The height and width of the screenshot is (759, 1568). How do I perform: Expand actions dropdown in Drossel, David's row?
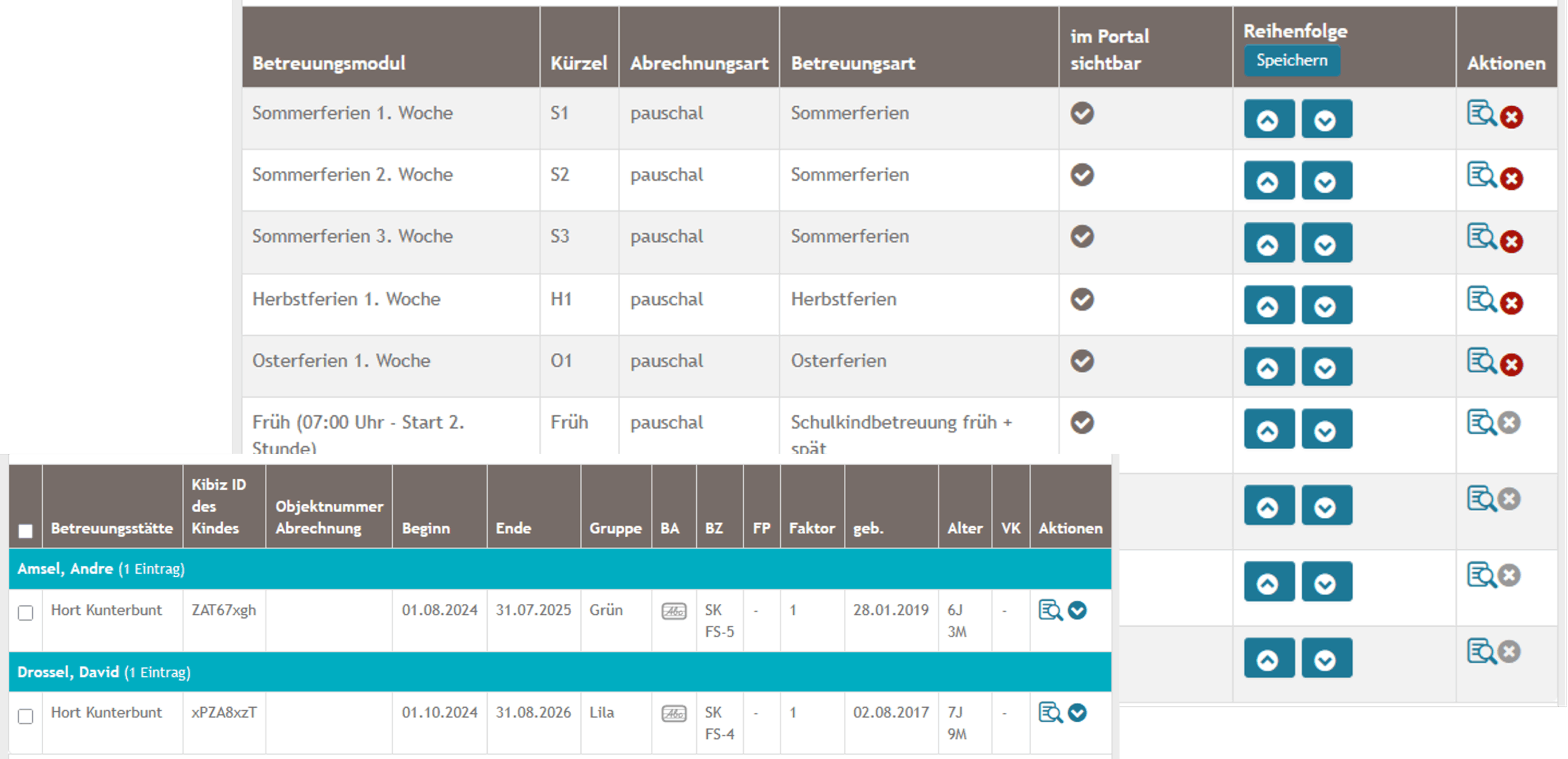(x=1077, y=713)
